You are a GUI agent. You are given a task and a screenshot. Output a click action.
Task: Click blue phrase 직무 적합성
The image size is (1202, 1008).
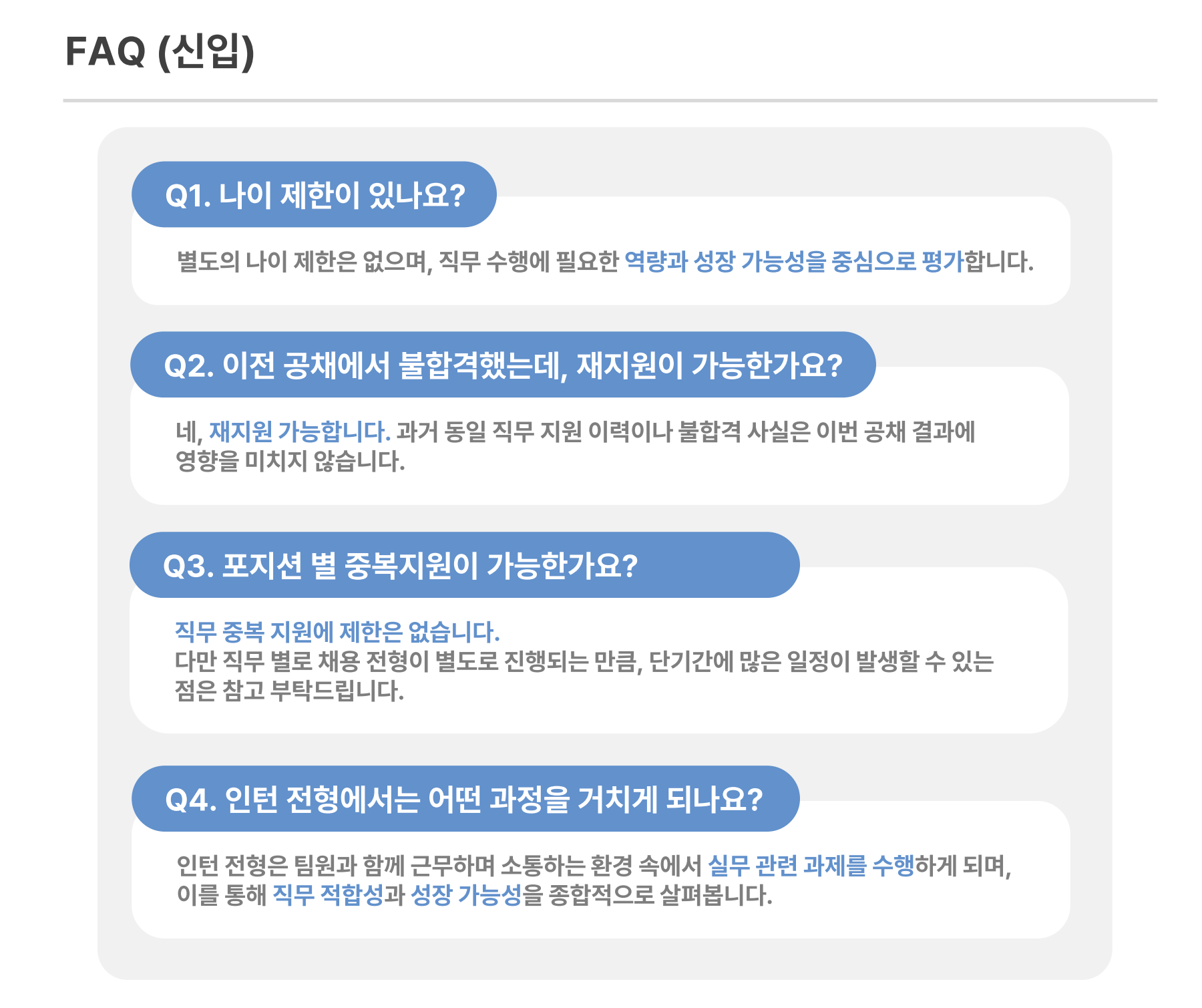pos(328,895)
